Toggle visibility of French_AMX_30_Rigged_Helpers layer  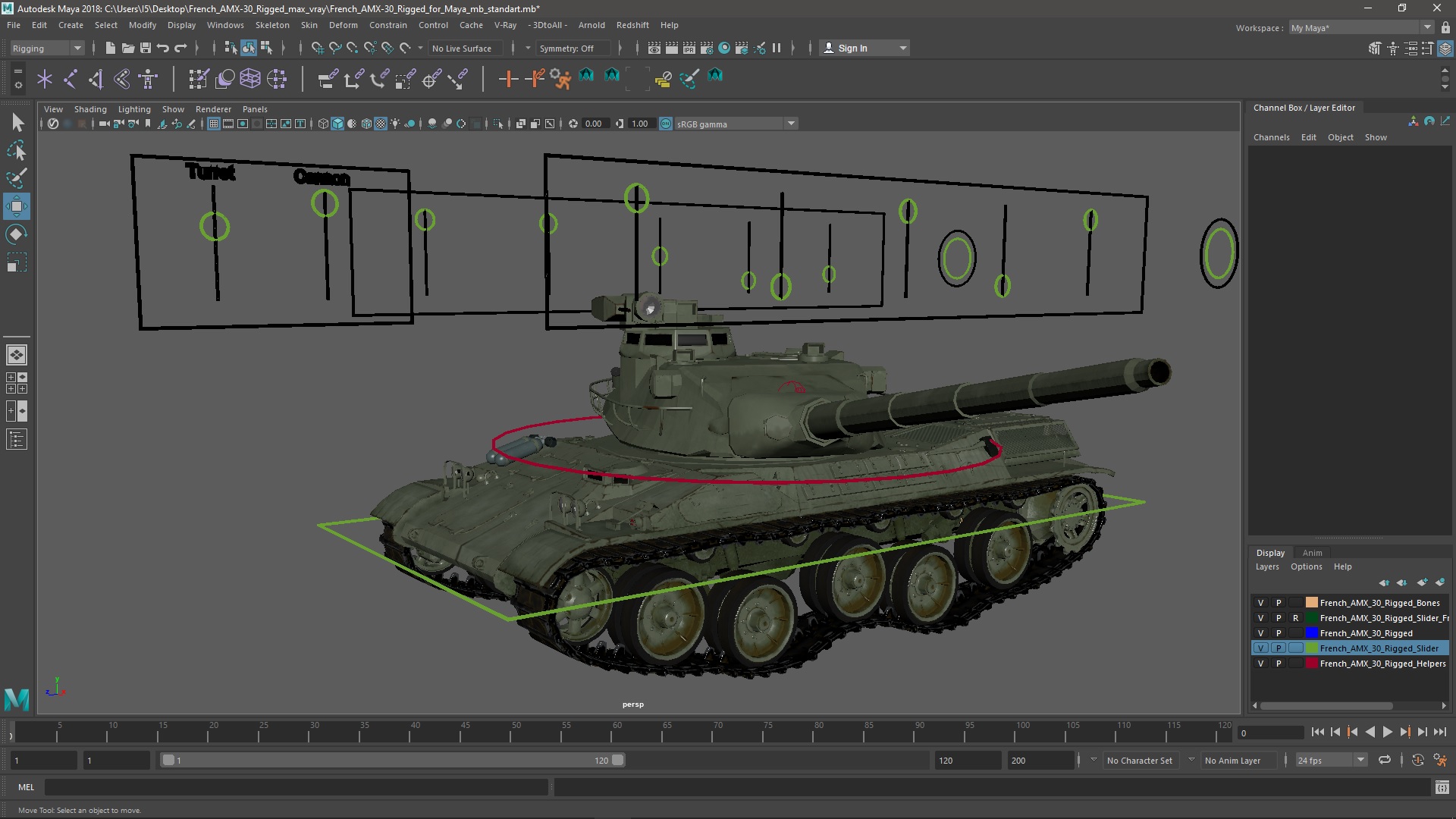point(1260,664)
